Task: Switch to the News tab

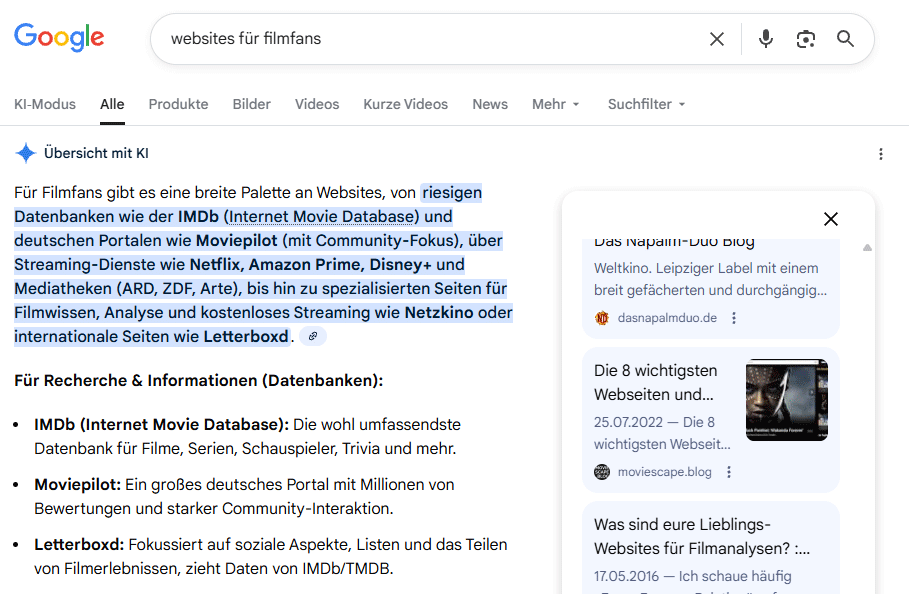Action: click(x=490, y=104)
